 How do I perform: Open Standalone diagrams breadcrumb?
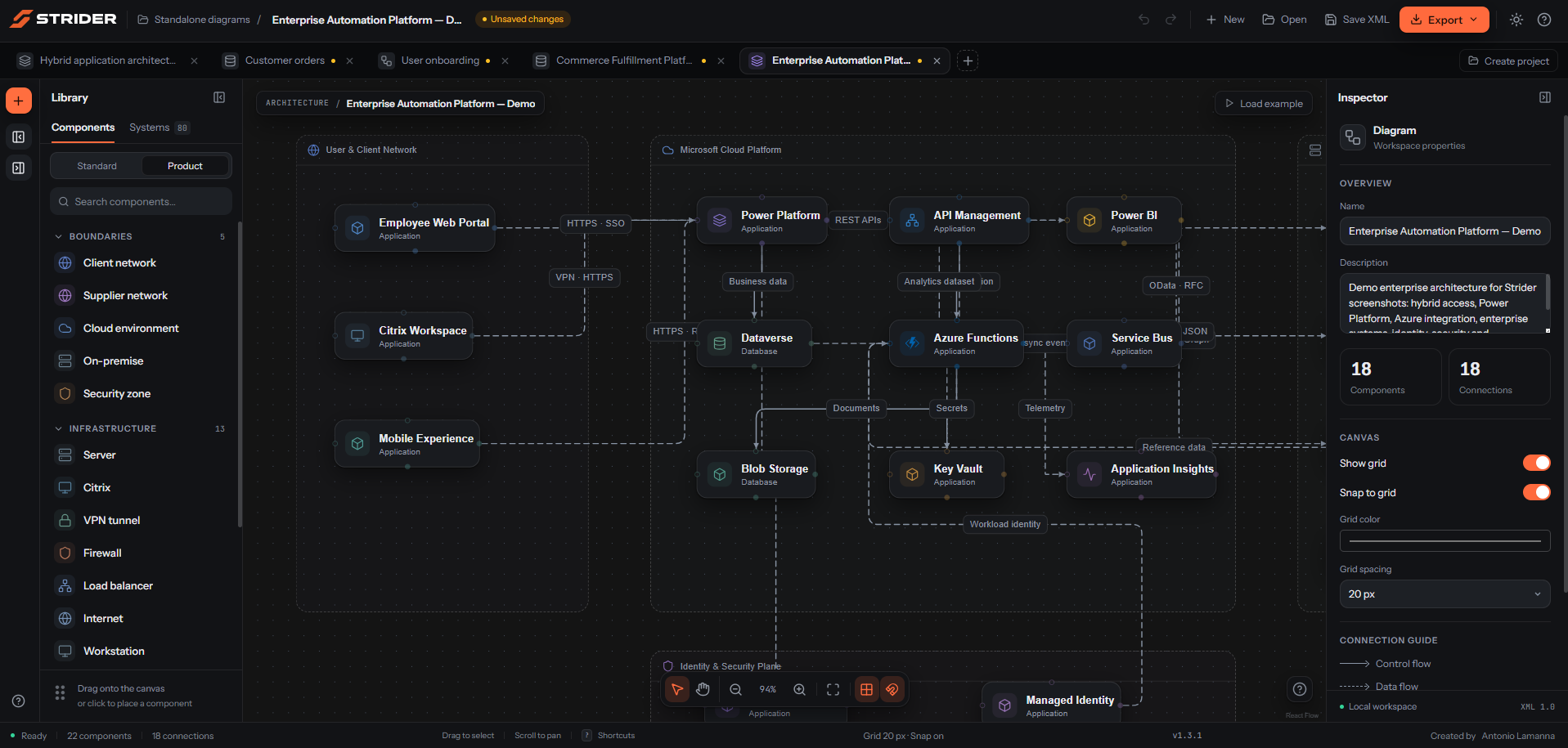click(x=194, y=20)
